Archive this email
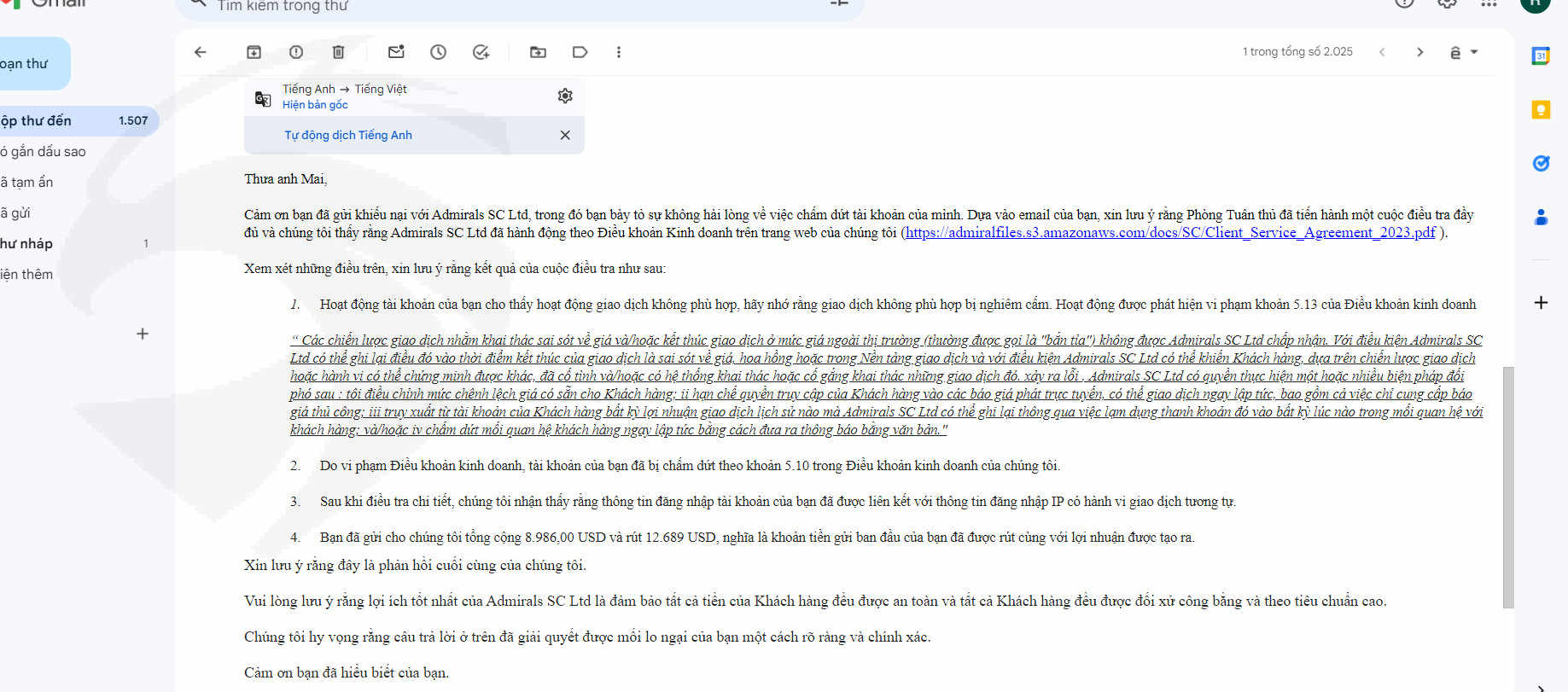1568x692 pixels. tap(254, 52)
